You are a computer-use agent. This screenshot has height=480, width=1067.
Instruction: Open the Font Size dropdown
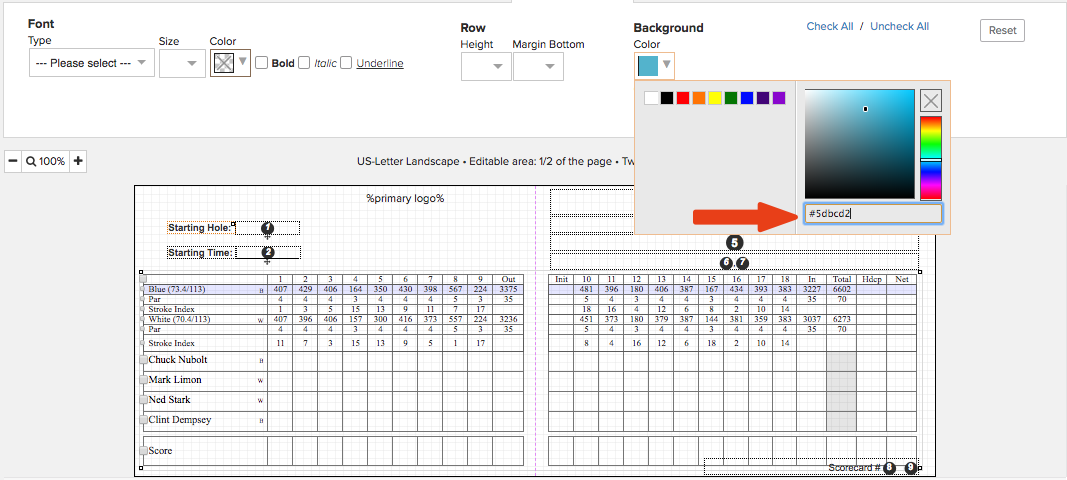coord(182,63)
